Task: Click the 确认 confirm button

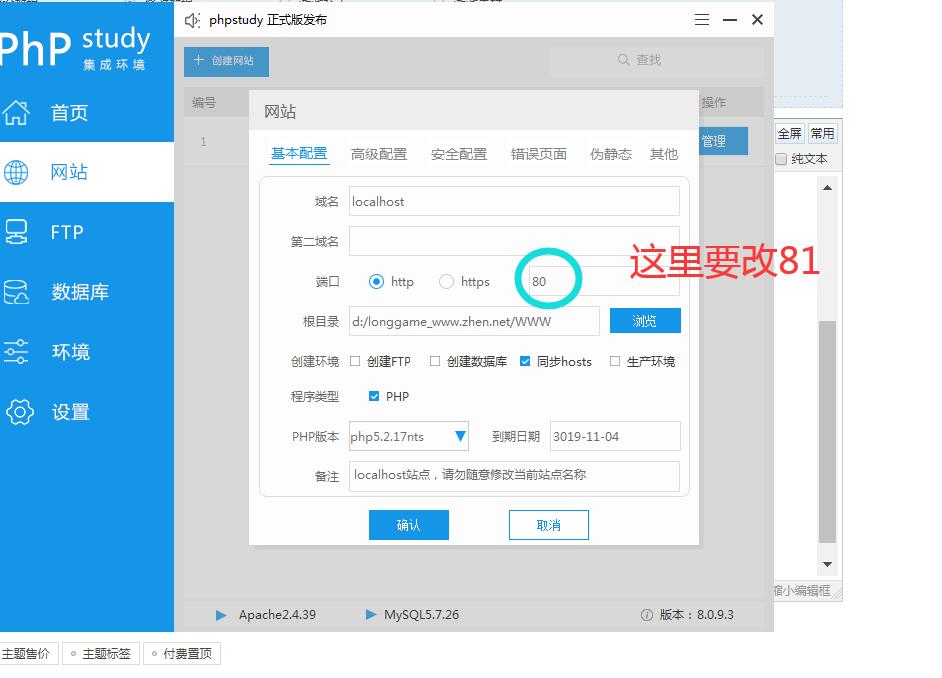Action: click(x=409, y=525)
